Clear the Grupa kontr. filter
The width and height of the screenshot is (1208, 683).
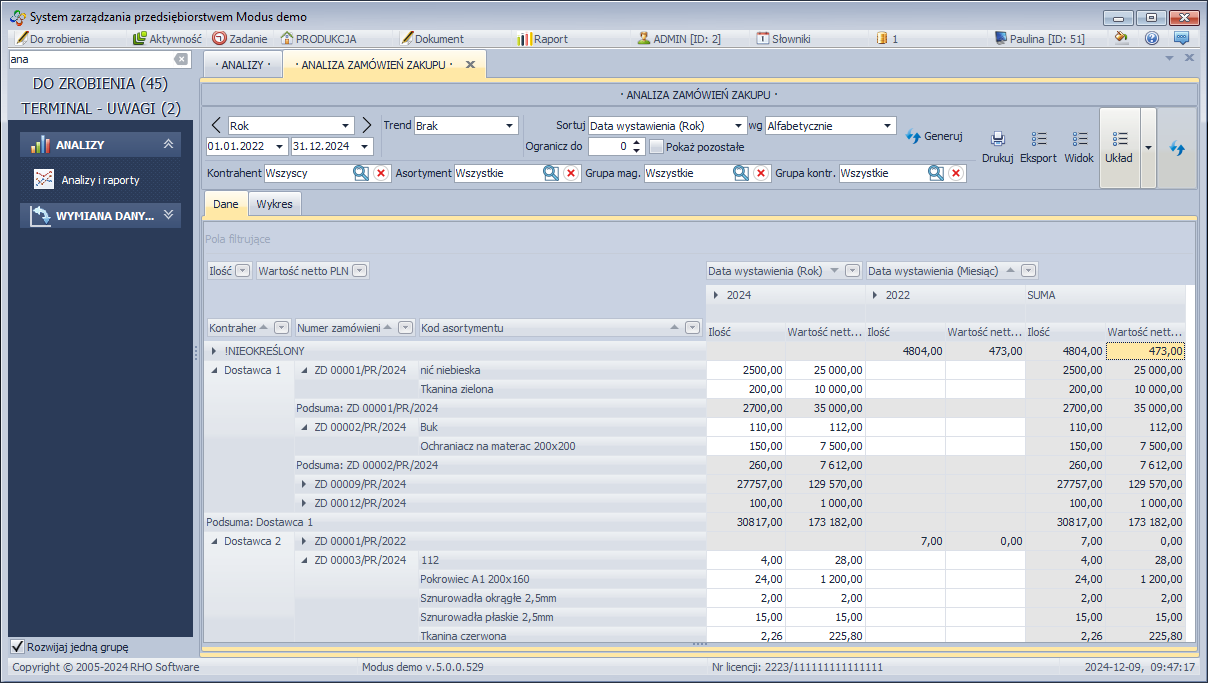(956, 173)
